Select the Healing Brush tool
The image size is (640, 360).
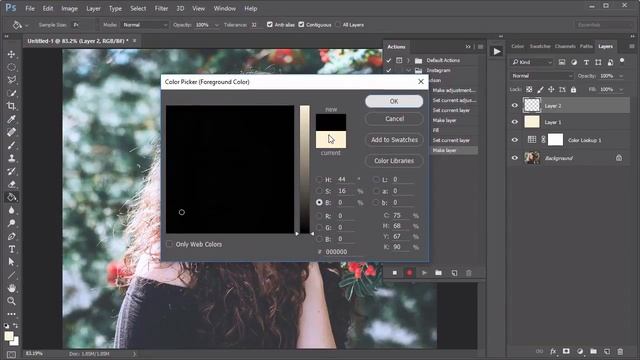pos(11,132)
